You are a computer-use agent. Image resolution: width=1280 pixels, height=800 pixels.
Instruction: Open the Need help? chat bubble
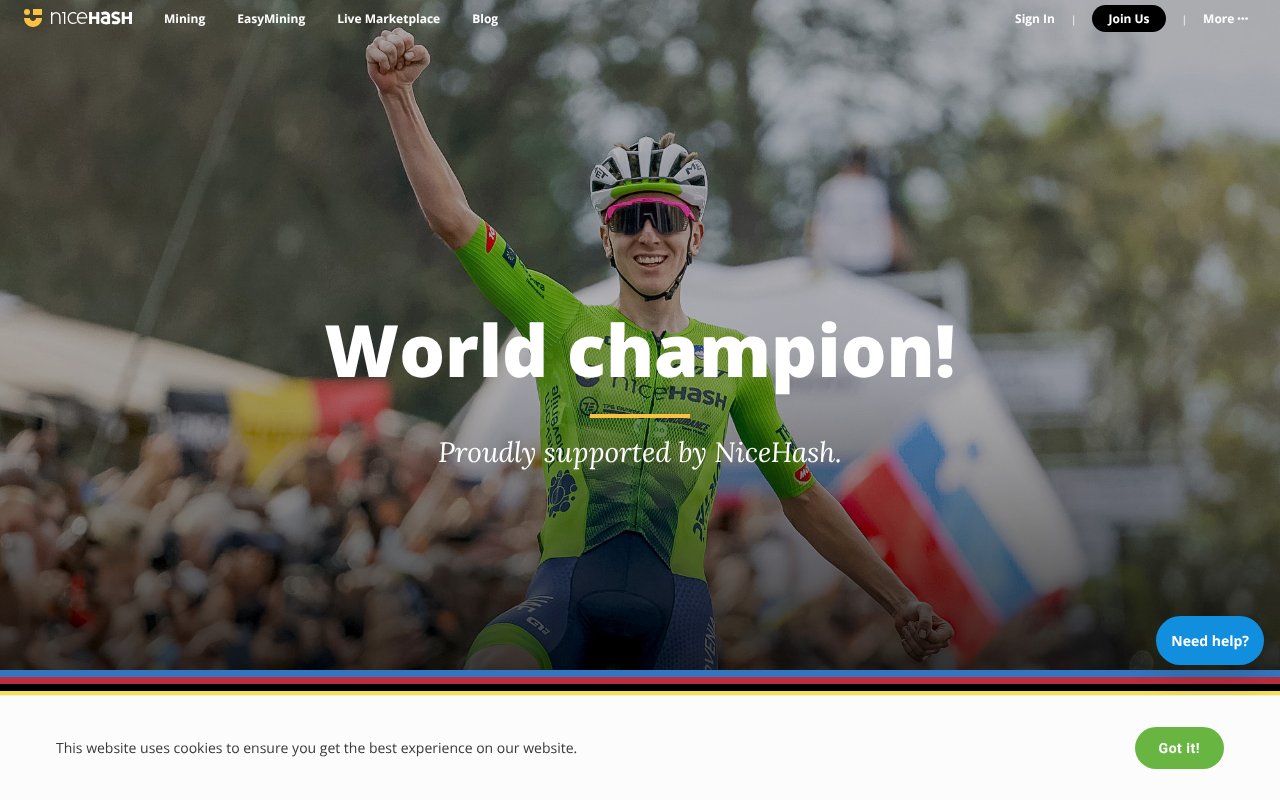click(x=1210, y=641)
